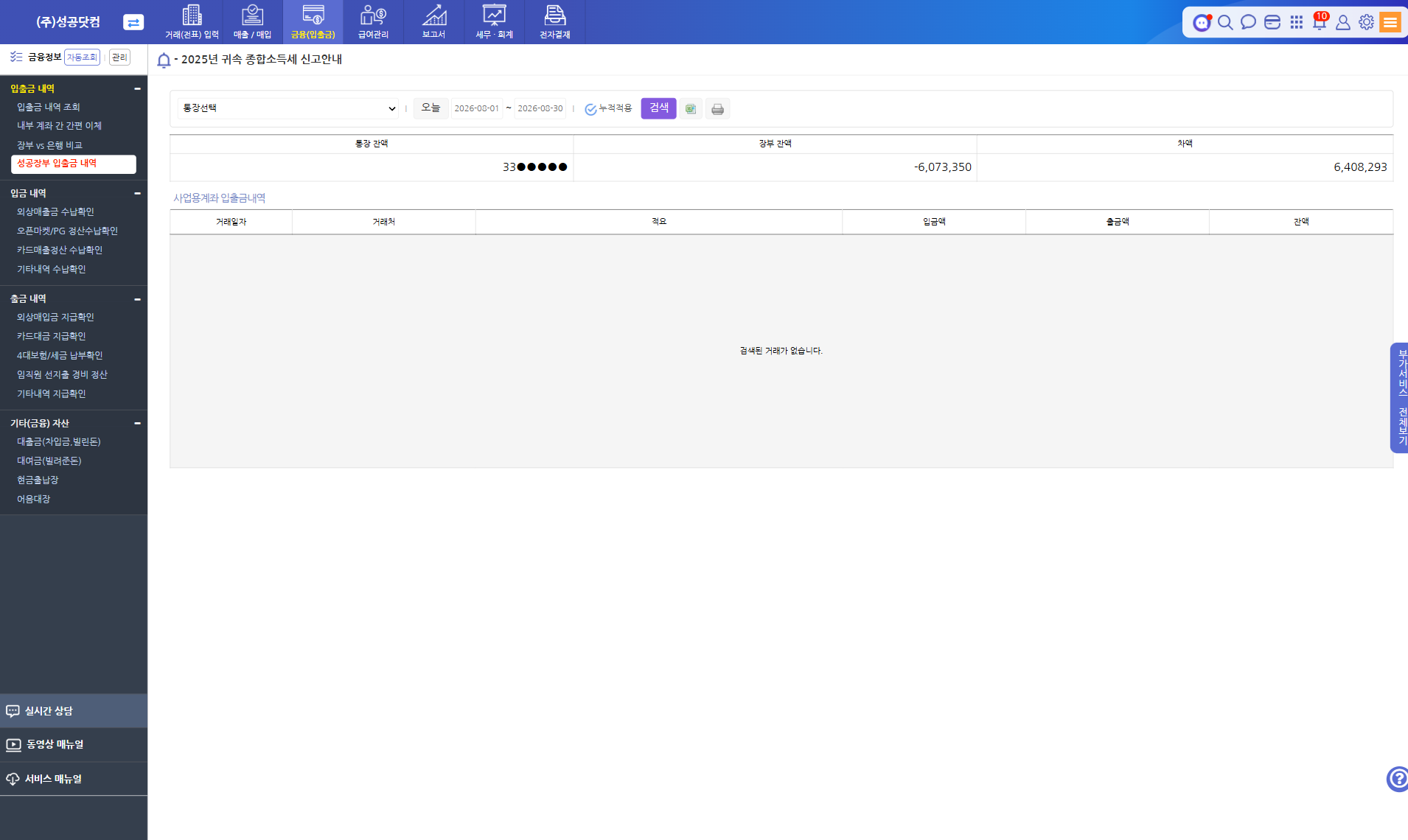Open the 통장선택 dropdown

pyautogui.click(x=288, y=108)
